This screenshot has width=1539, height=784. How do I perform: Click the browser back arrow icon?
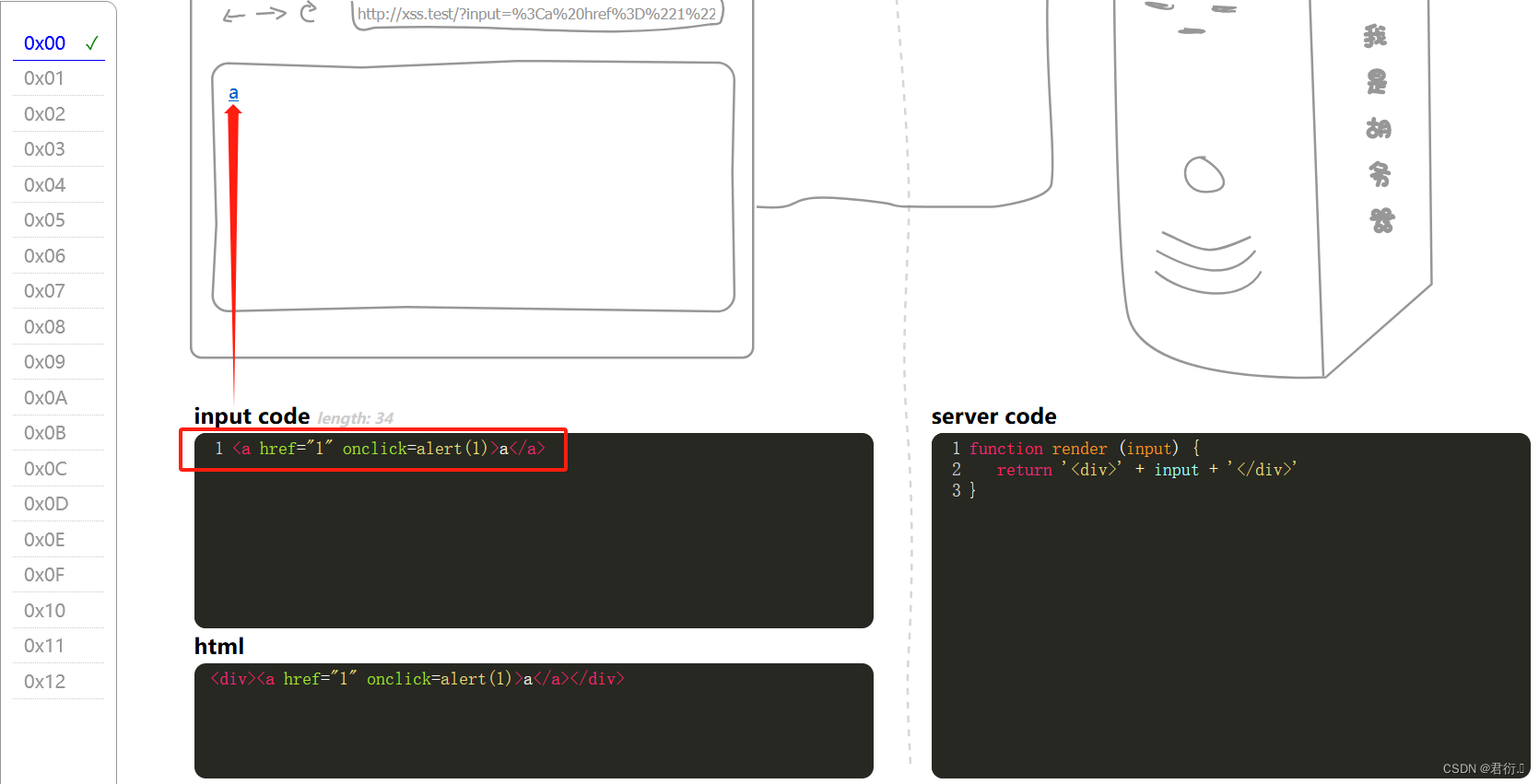(x=234, y=16)
